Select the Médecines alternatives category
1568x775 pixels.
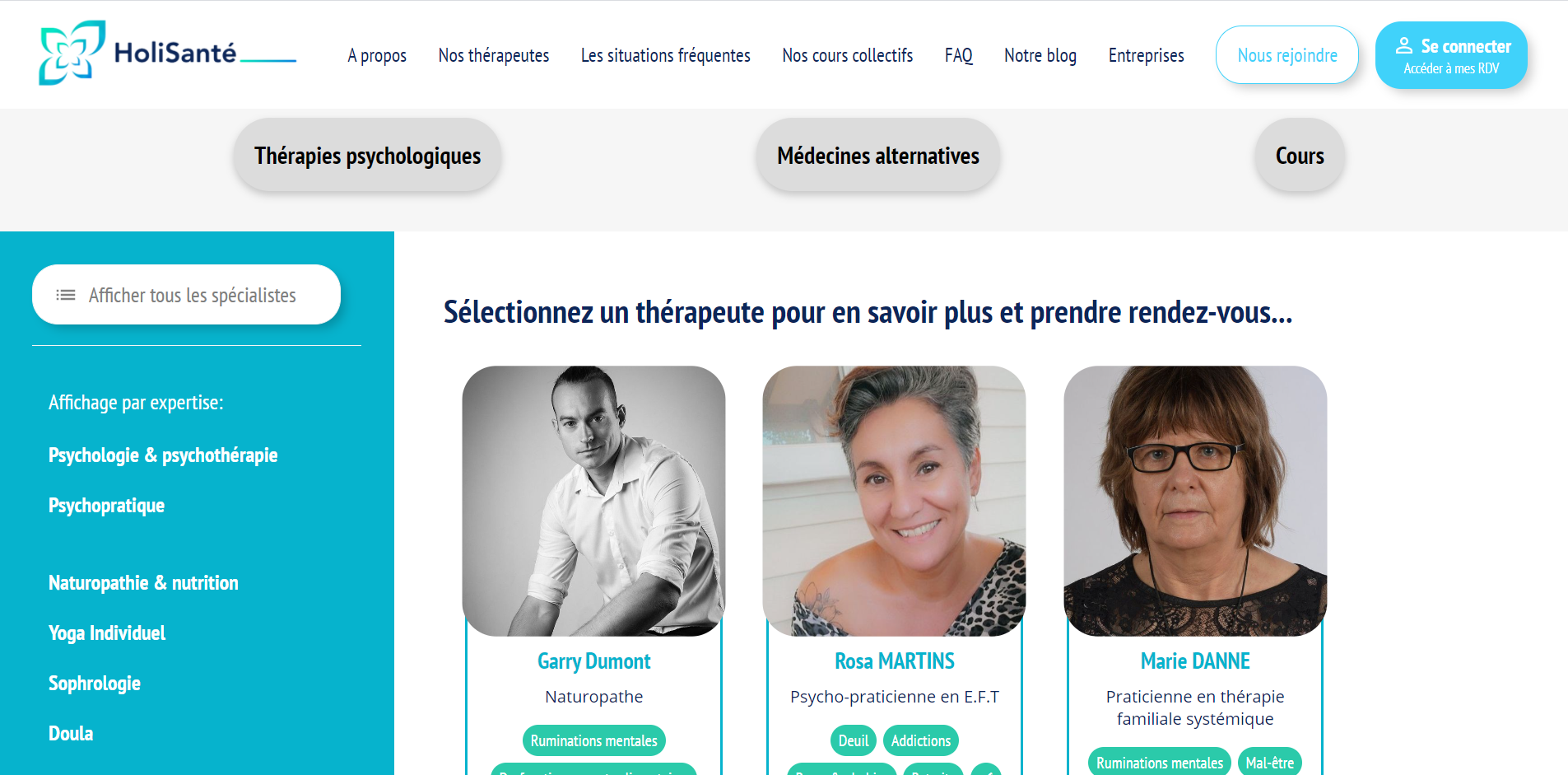(x=878, y=156)
